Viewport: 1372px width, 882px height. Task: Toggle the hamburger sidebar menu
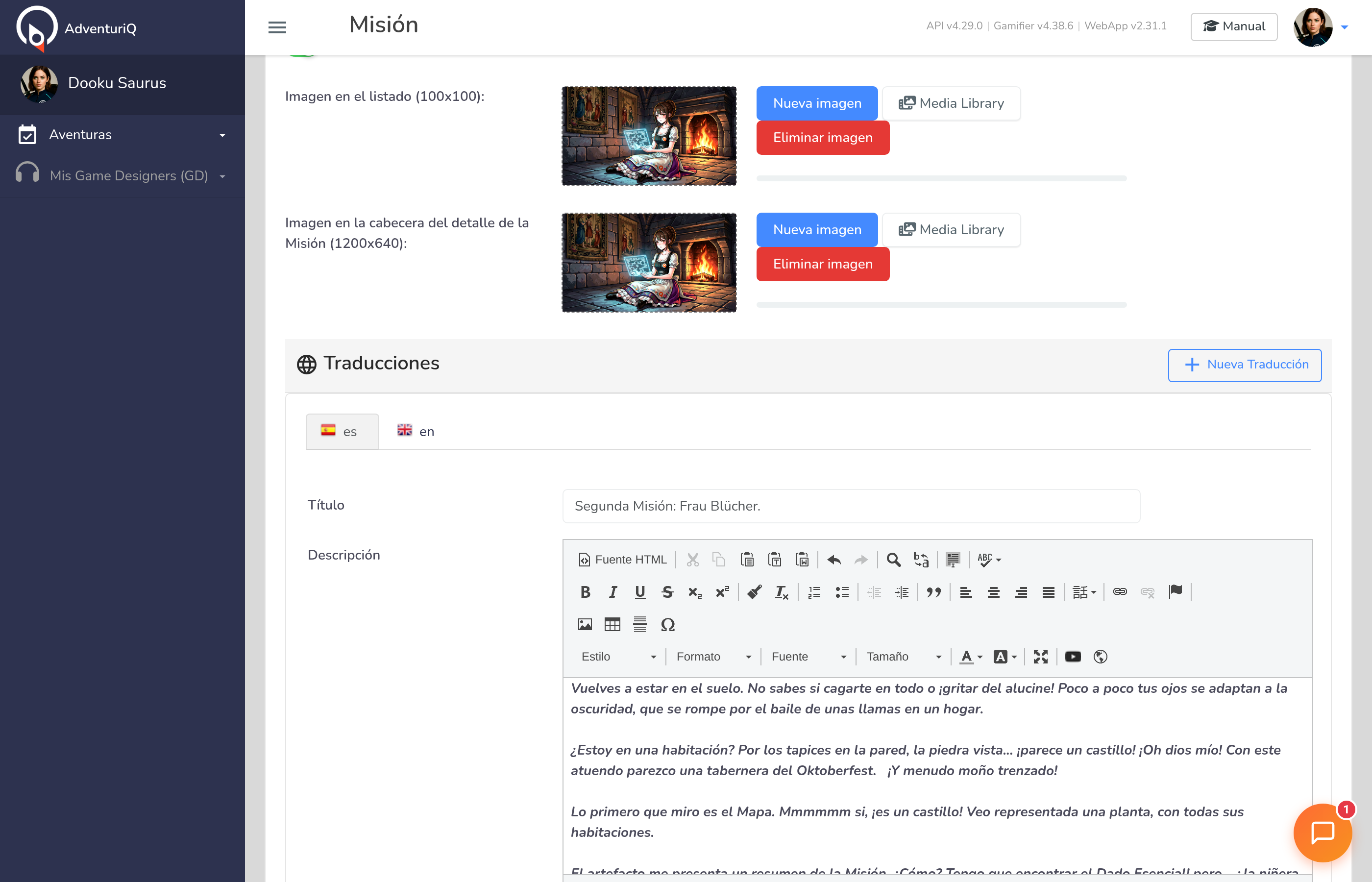tap(277, 27)
